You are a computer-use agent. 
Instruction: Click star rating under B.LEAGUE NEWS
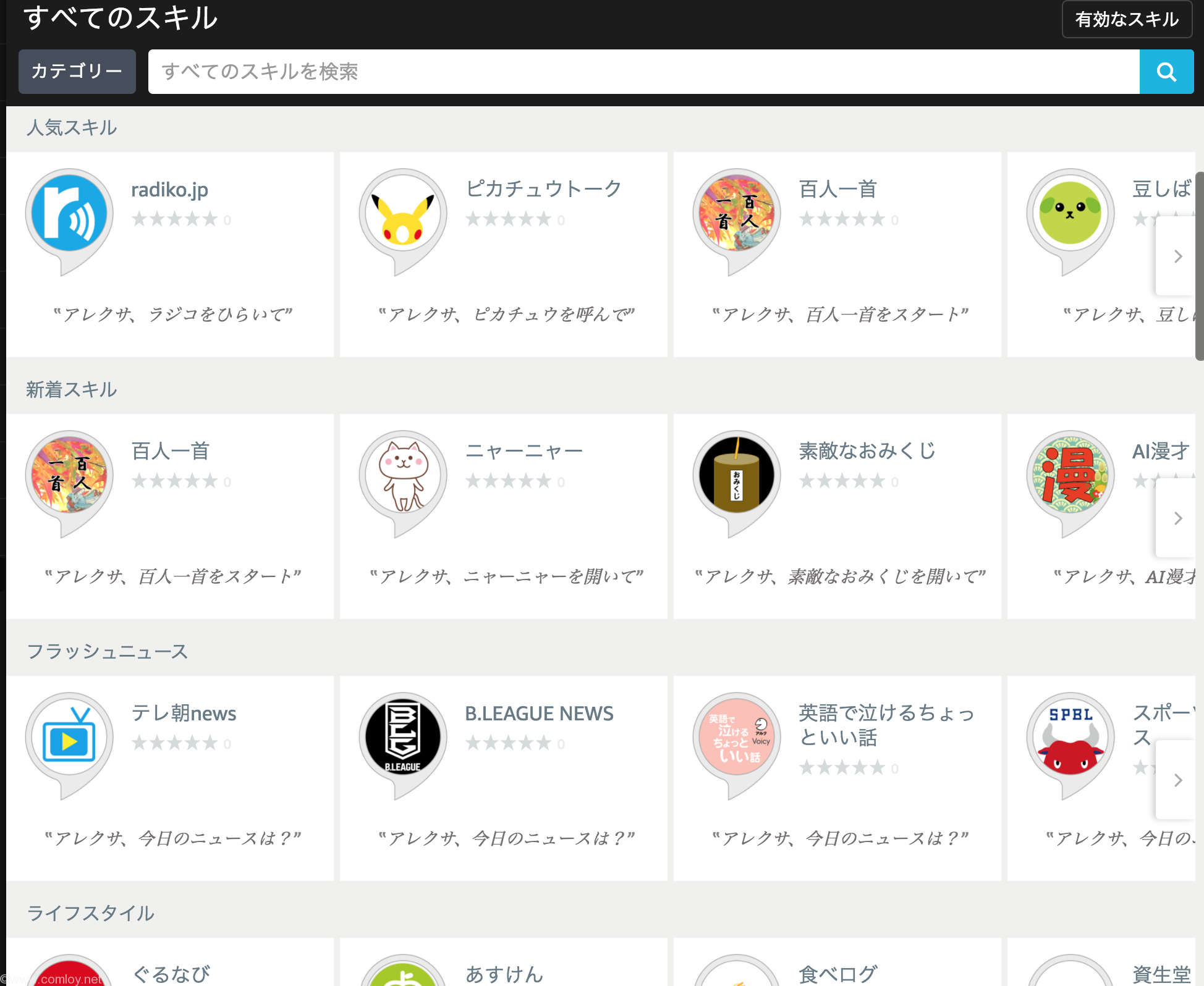pyautogui.click(x=509, y=743)
